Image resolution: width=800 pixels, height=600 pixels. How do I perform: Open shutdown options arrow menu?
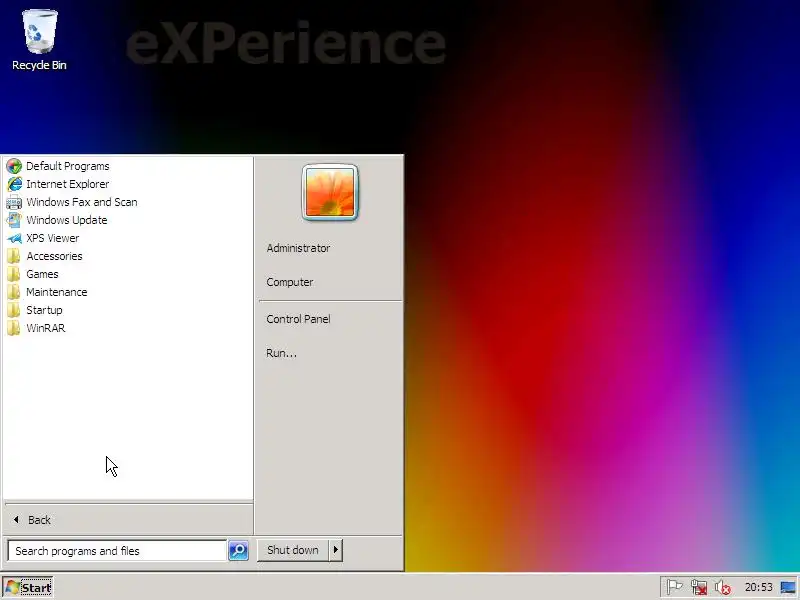coord(336,550)
